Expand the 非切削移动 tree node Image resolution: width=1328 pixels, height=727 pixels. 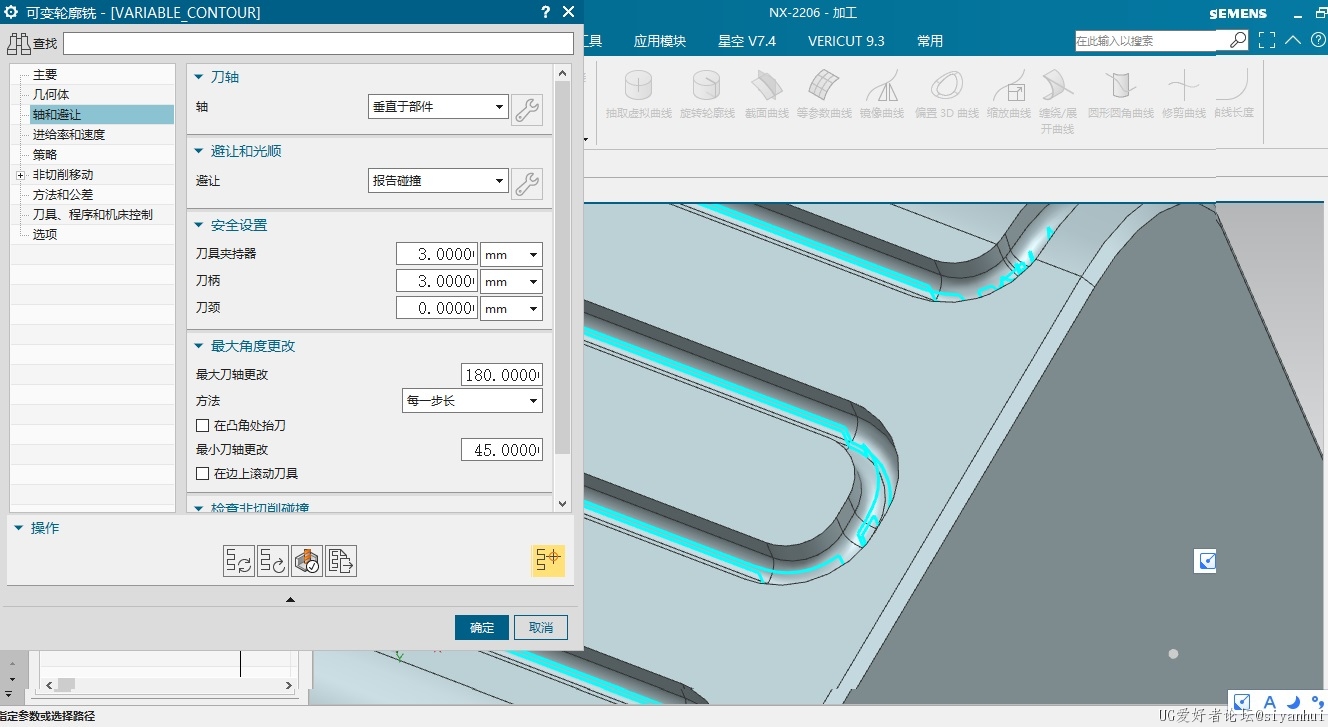pos(20,175)
